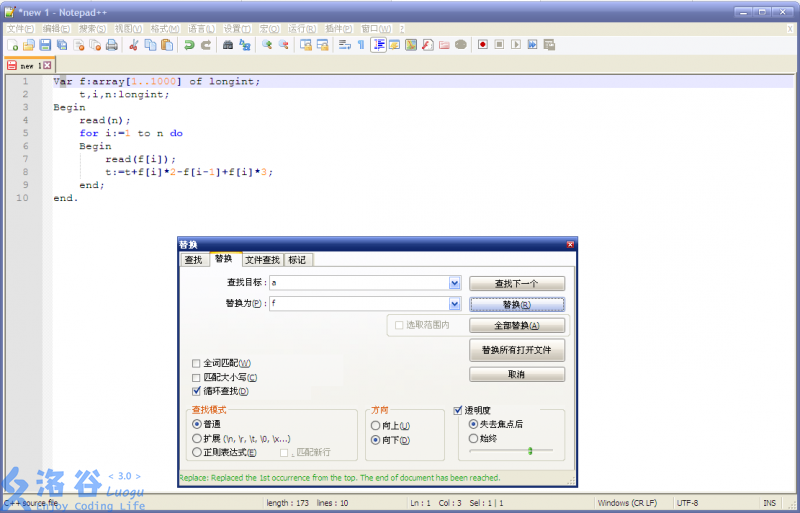Select the 向上 direction radio button
Screen dimensions: 800x513
point(376,426)
